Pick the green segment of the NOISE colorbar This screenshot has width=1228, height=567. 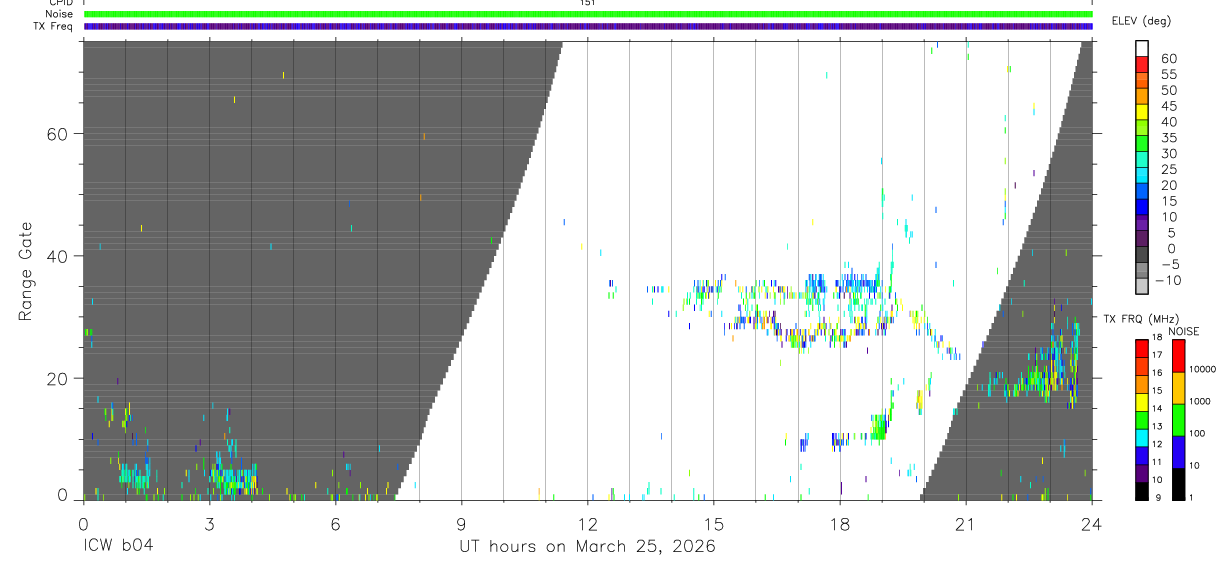pos(1178,420)
